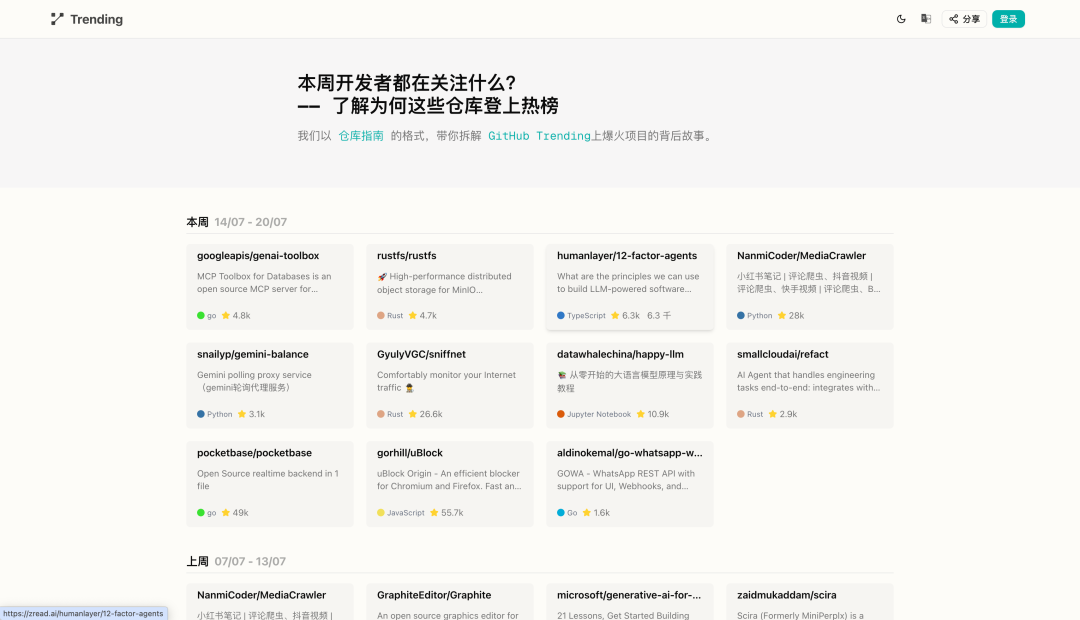The height and width of the screenshot is (620, 1080).
Task: Click the 26.6k star count on GyulyVGC/sniffnet
Action: pyautogui.click(x=429, y=412)
